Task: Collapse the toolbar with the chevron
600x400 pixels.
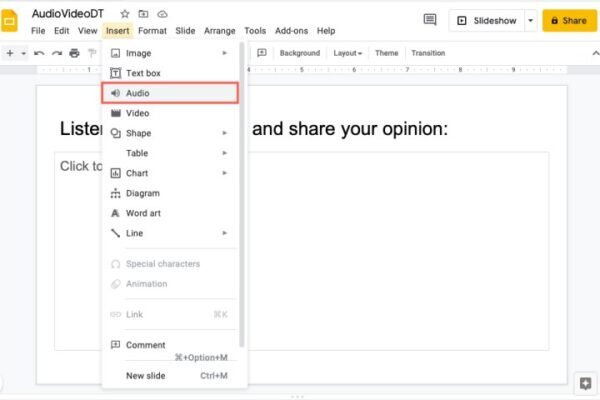Action: coord(595,53)
